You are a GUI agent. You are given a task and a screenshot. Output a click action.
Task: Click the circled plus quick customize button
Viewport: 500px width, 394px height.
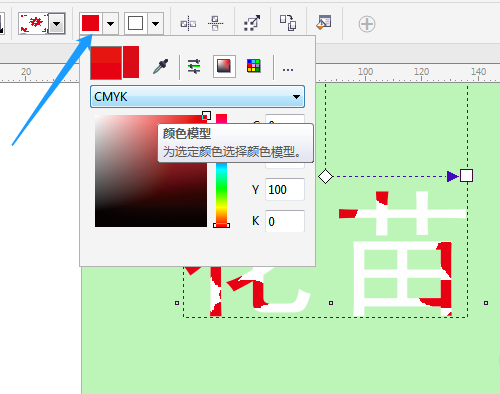[367, 24]
